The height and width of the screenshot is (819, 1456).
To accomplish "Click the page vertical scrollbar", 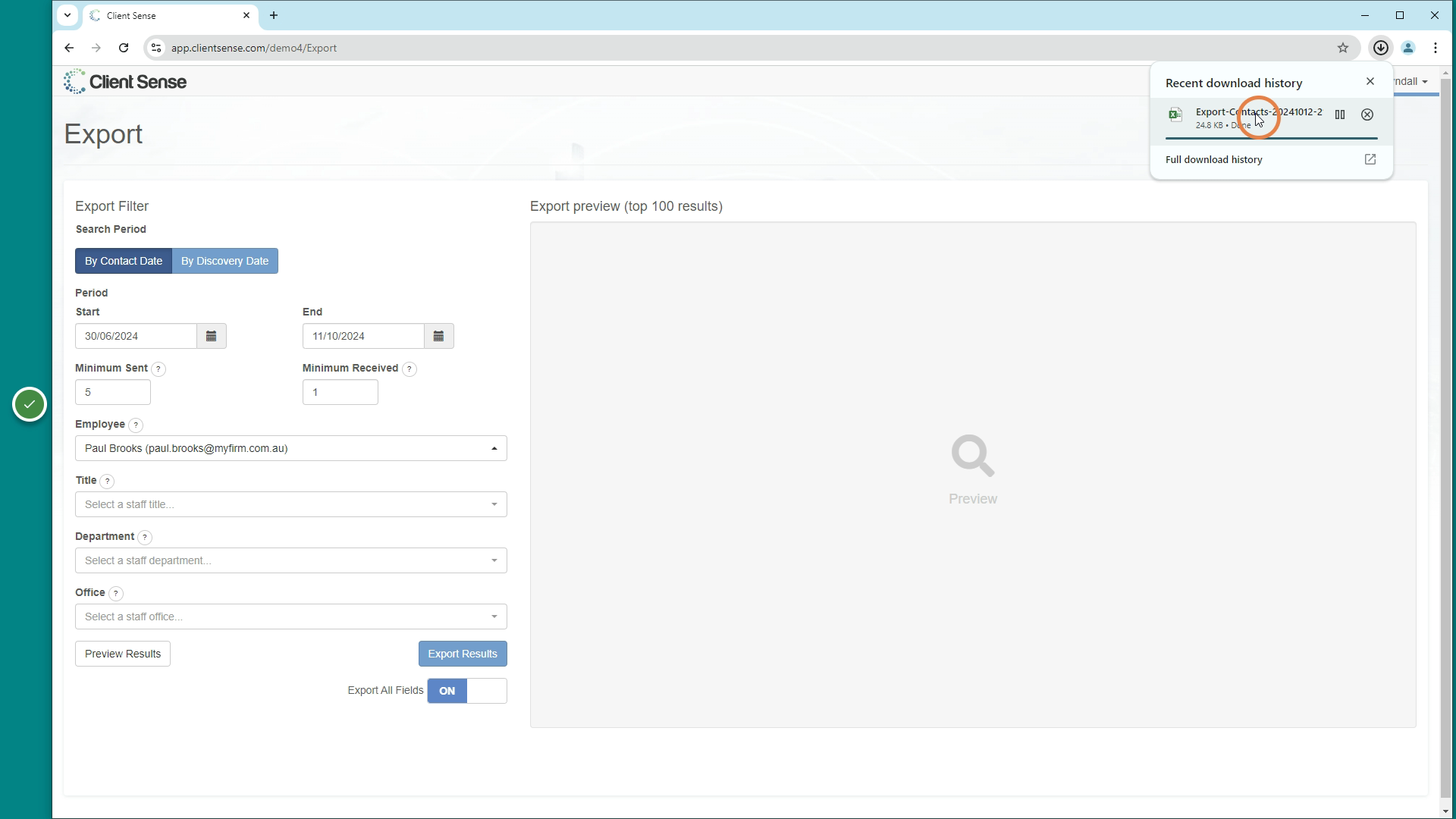I will [1446, 440].
